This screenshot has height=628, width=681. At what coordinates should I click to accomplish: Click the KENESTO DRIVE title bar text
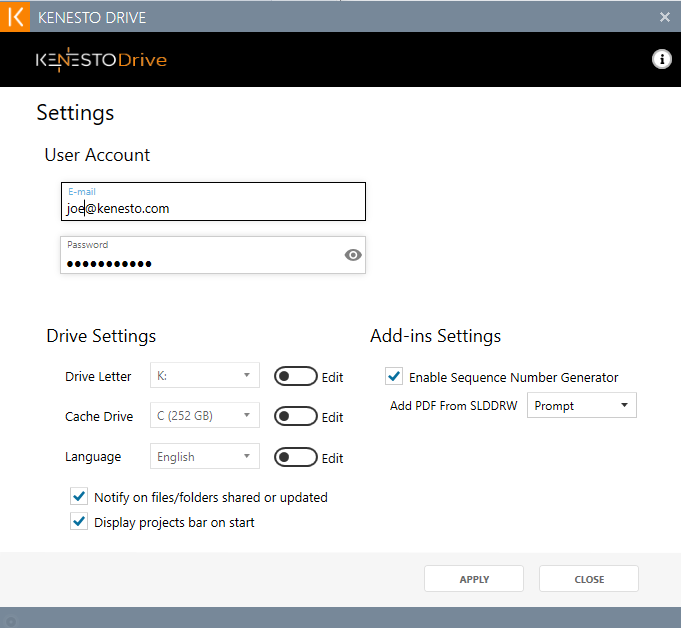point(92,17)
